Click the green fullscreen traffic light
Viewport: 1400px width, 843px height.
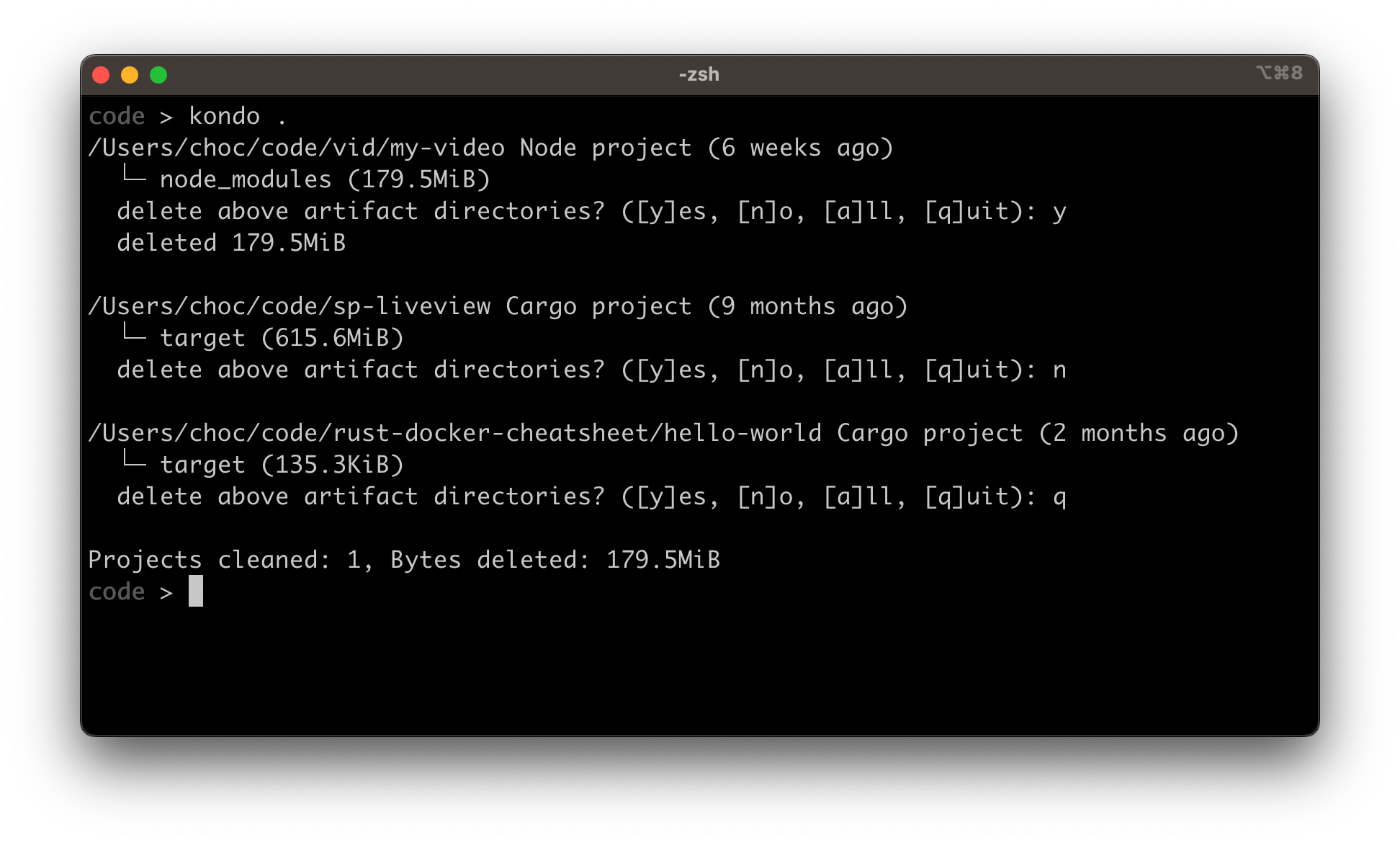[158, 74]
